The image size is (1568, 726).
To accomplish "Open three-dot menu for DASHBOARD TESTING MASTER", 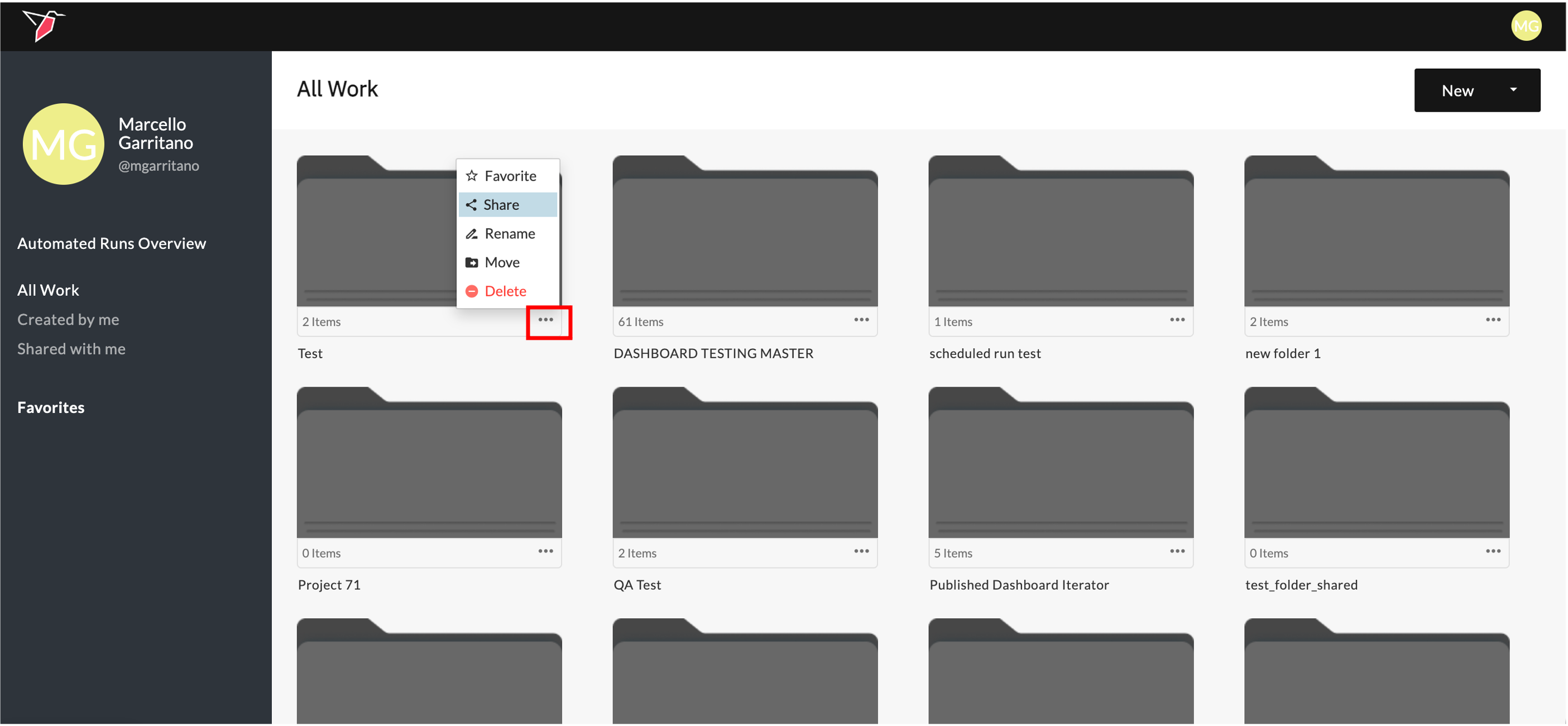I will pos(861,320).
